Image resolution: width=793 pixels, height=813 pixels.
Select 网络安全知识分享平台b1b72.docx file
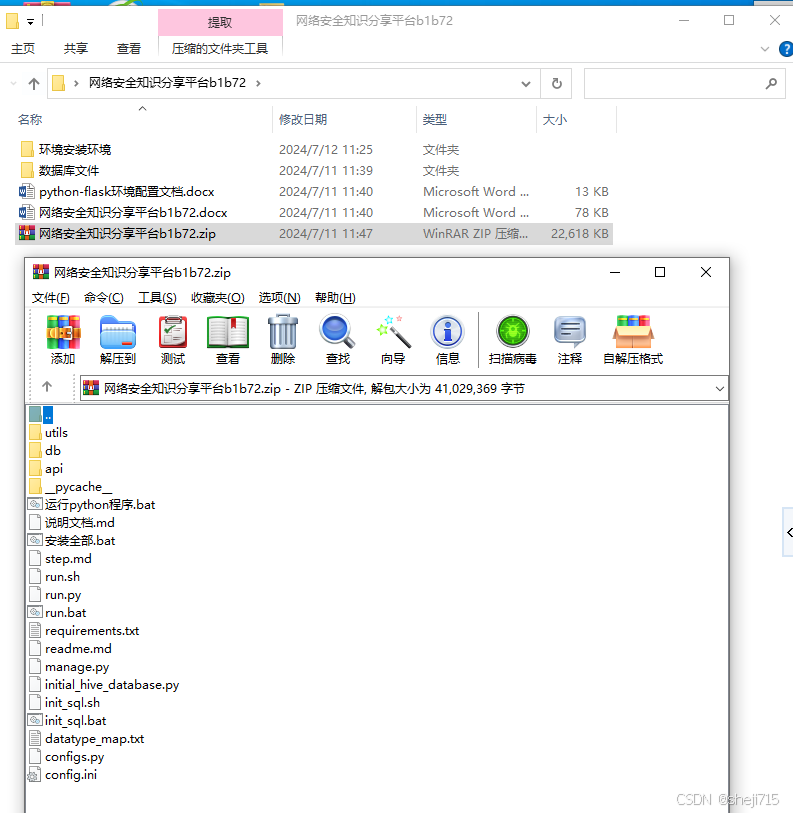(133, 213)
